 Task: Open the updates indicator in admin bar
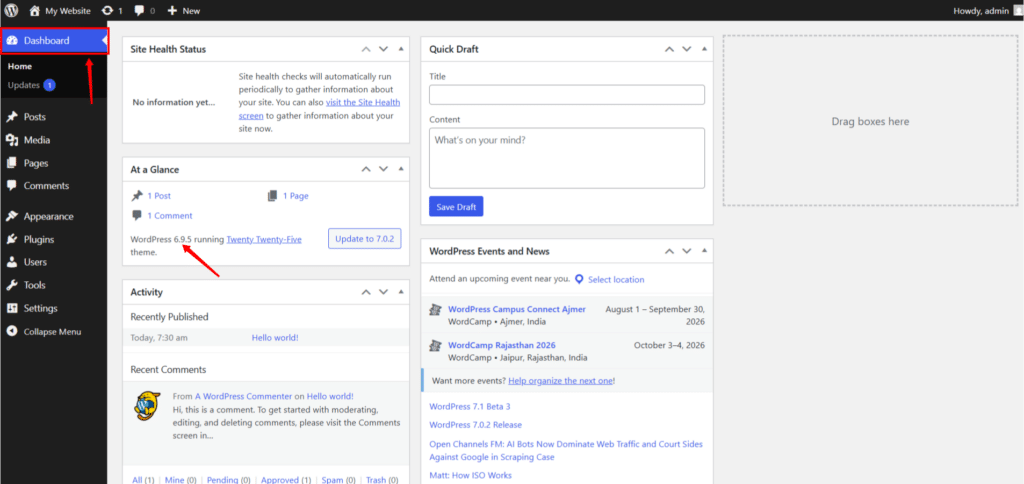click(107, 10)
